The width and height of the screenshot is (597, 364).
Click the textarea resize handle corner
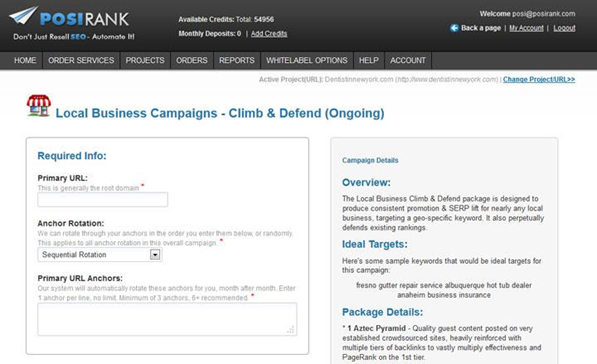291,330
